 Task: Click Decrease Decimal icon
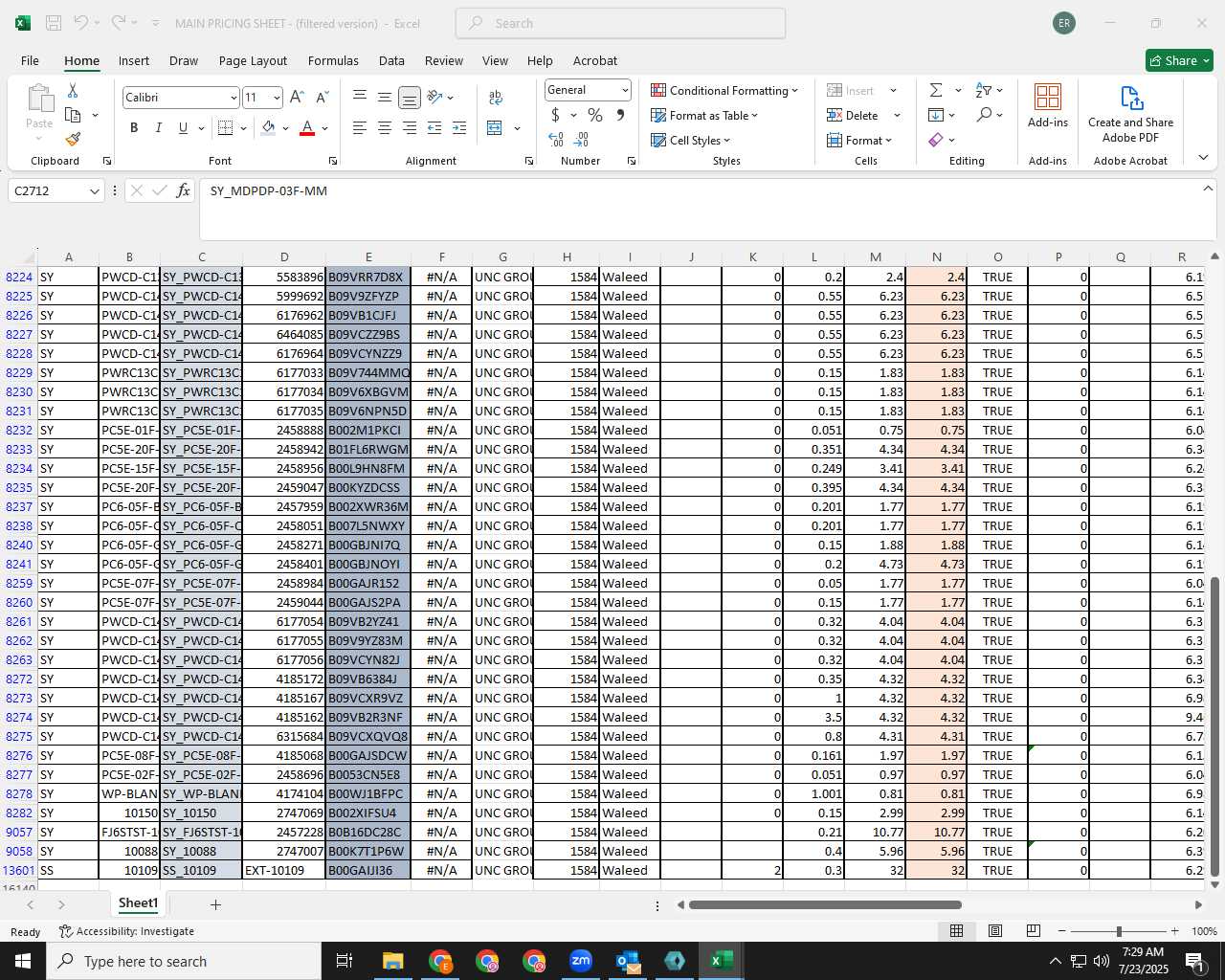(x=581, y=140)
